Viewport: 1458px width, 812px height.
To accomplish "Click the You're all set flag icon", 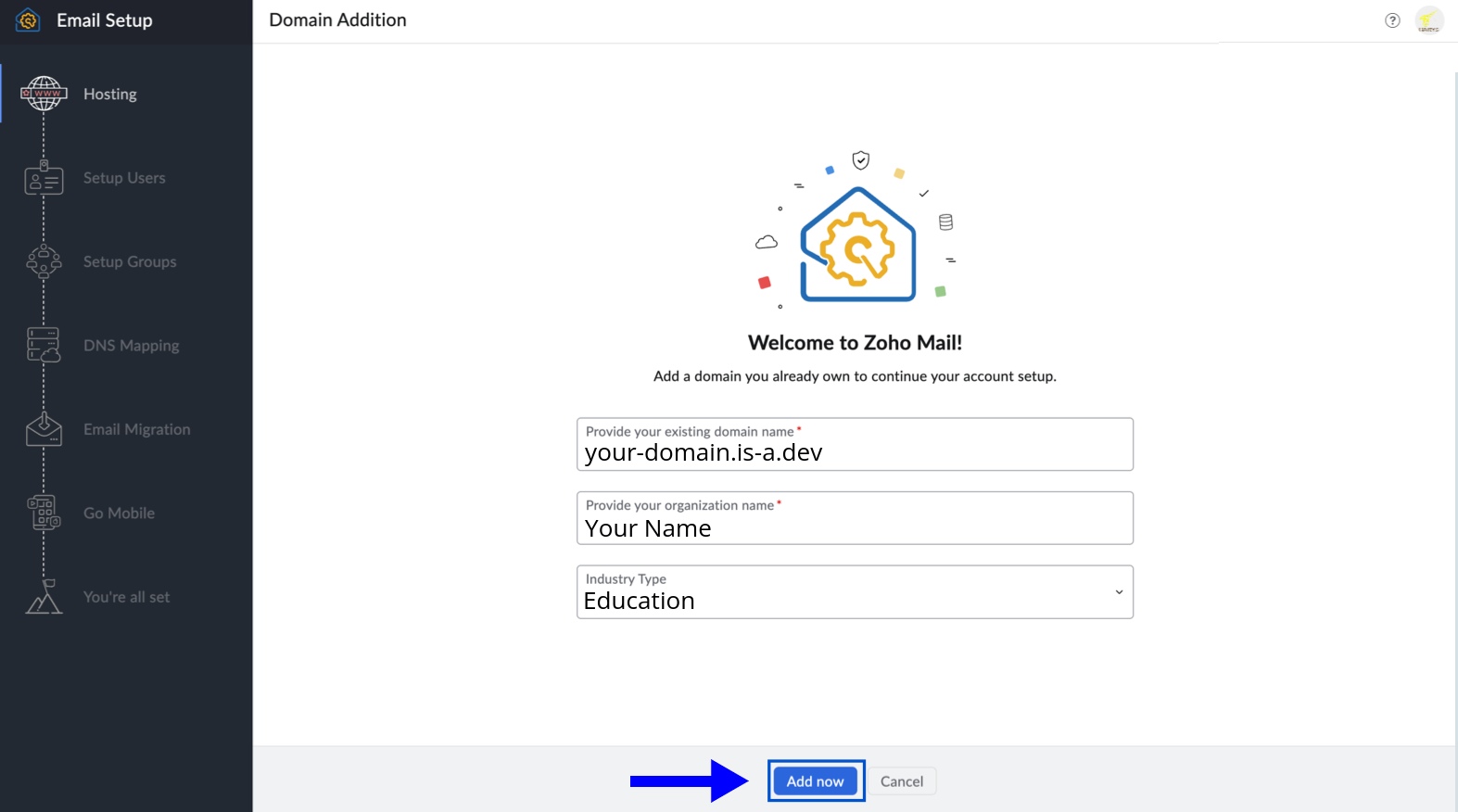I will point(44,597).
